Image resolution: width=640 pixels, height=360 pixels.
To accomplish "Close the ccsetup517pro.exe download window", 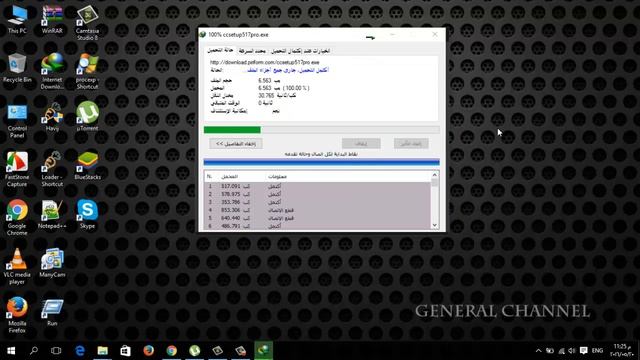I will coord(435,35).
